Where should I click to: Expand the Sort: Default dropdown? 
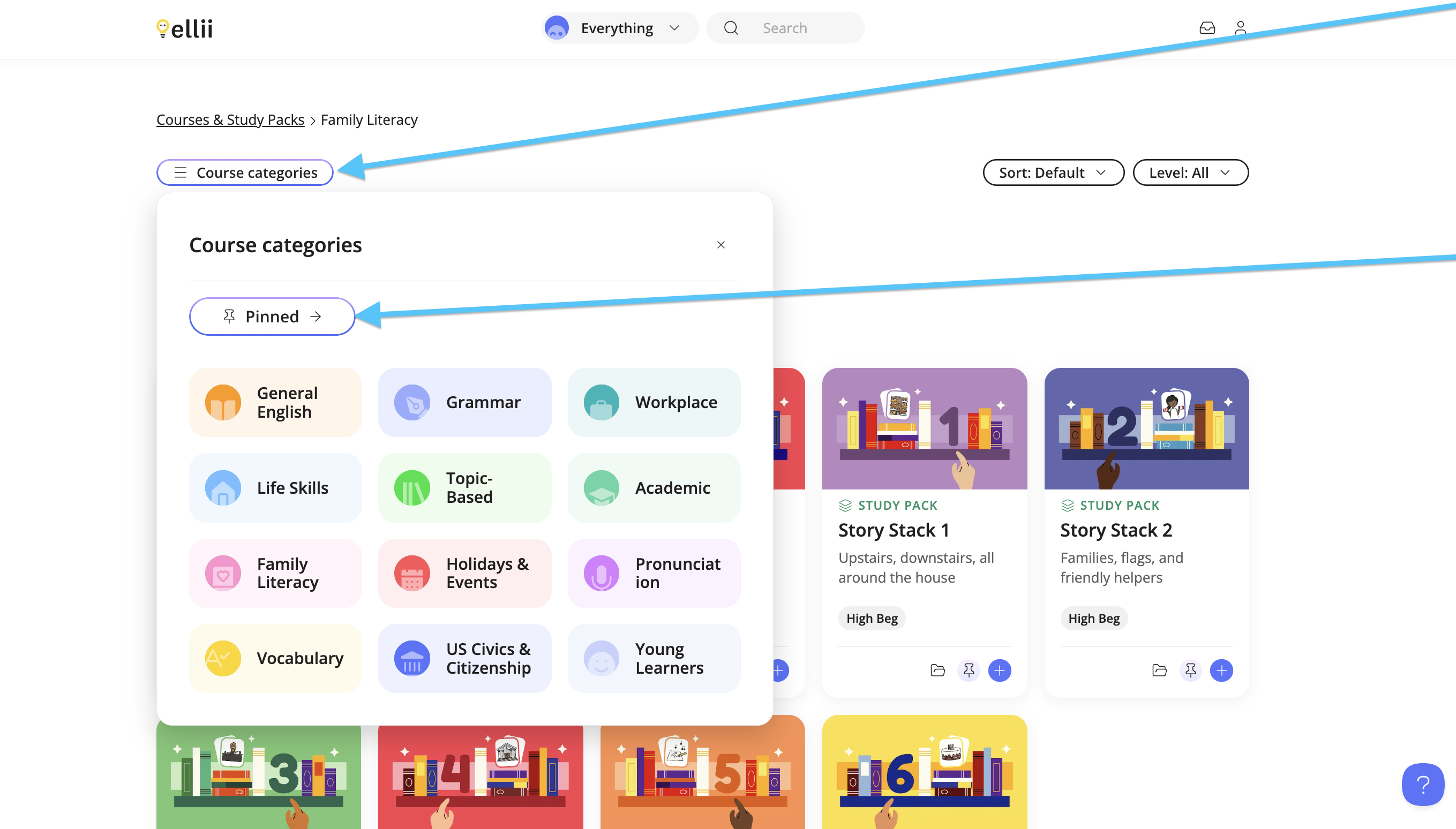tap(1053, 172)
